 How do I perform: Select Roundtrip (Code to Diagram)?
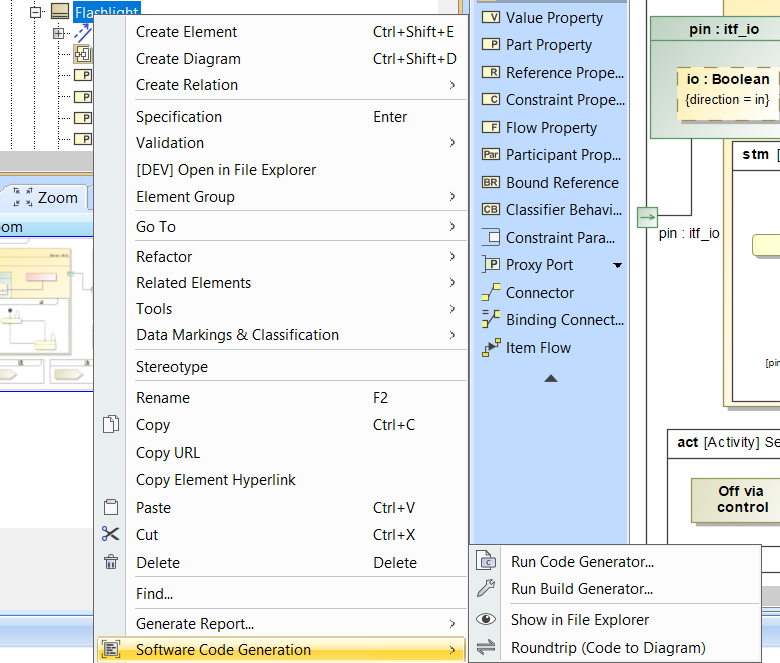pos(608,648)
